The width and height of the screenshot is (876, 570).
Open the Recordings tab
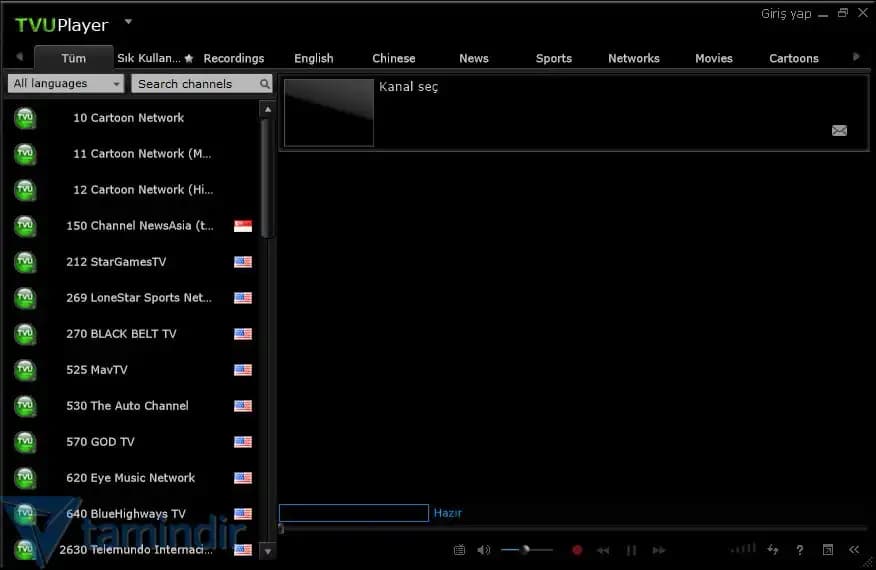click(234, 58)
